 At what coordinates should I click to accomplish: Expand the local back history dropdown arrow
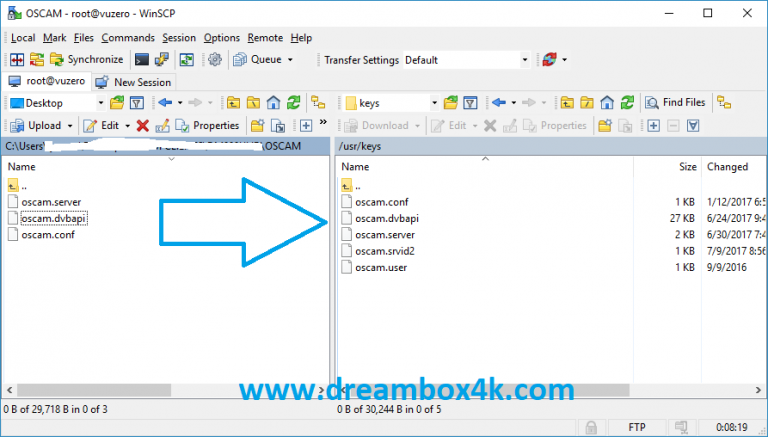[x=180, y=103]
